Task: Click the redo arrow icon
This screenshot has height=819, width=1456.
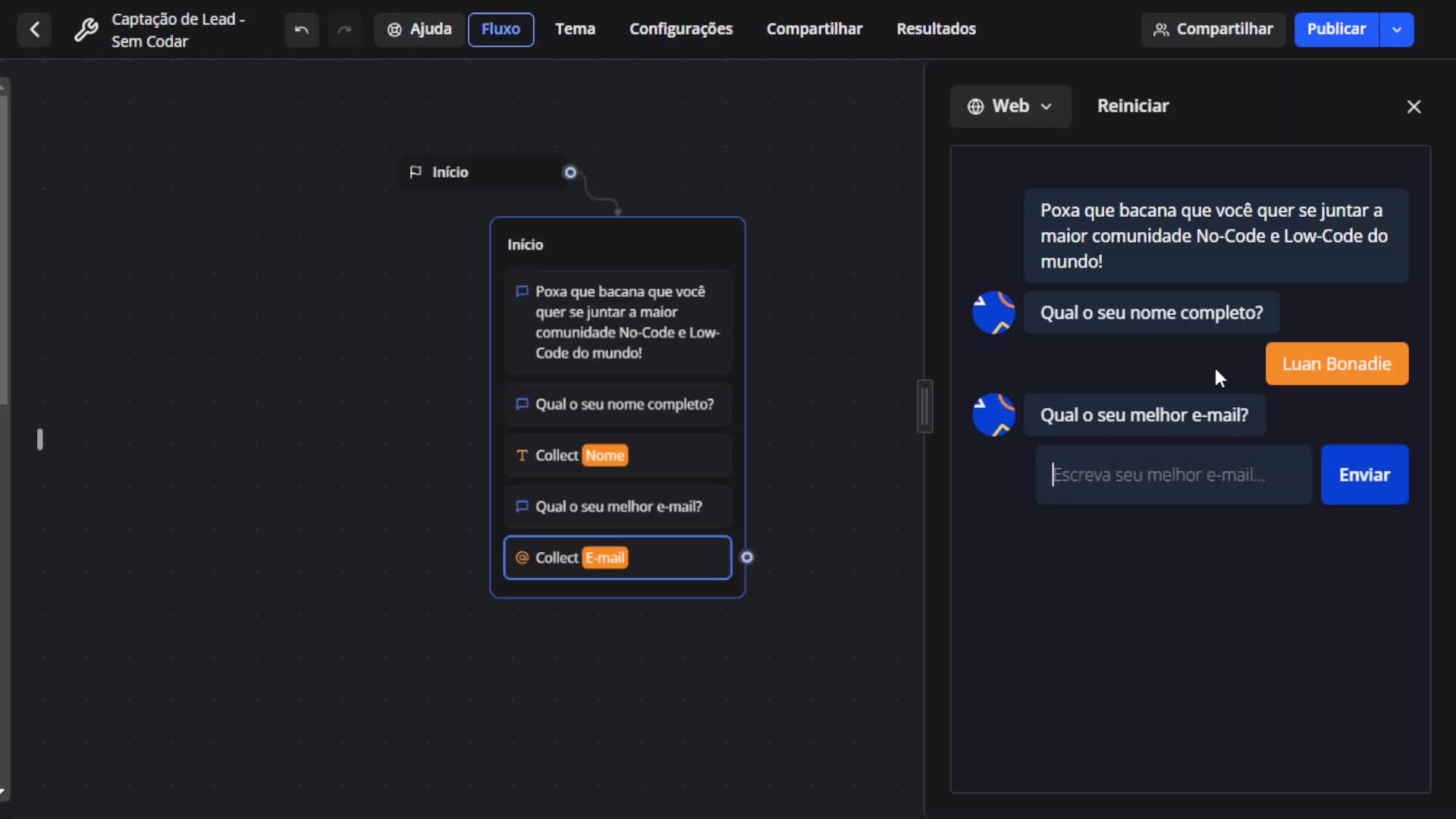Action: coord(344,30)
